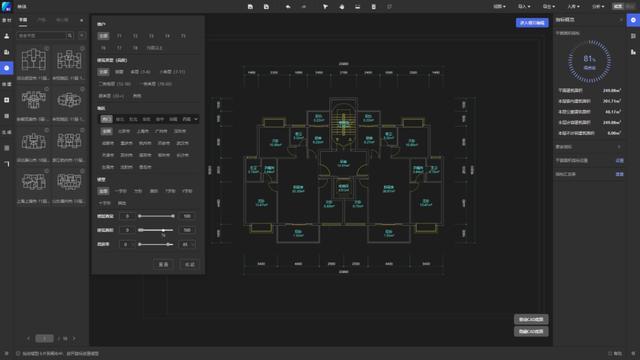
Task: Click the save floppy-disk icon in top toolbar
Action: [250, 7]
